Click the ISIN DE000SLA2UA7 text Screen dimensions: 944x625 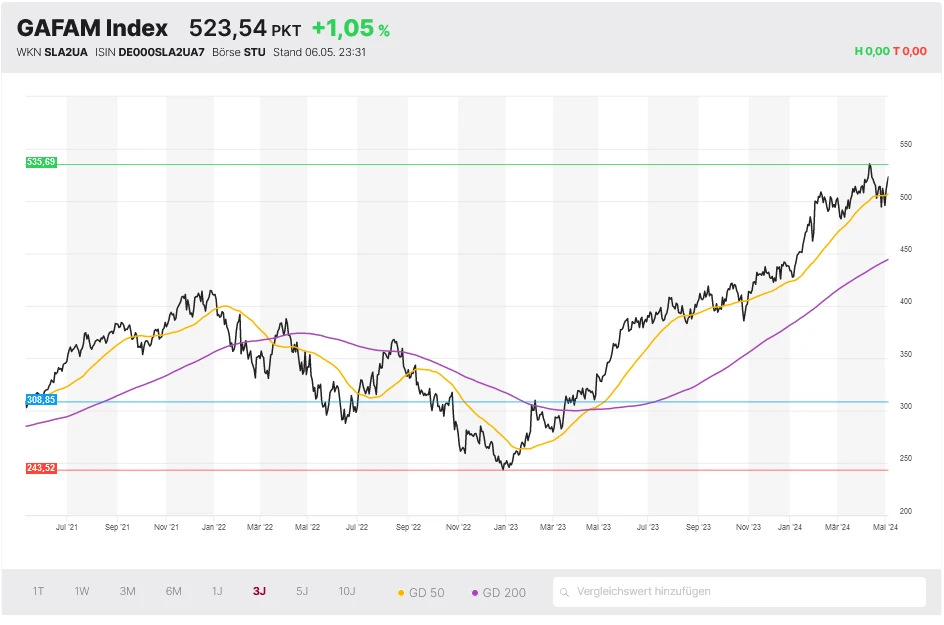[x=152, y=52]
